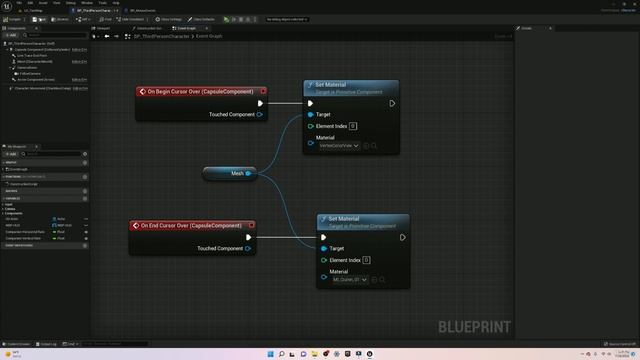Open the Help menu
Image resolution: width=640 pixels, height=360 pixels.
click(116, 3)
